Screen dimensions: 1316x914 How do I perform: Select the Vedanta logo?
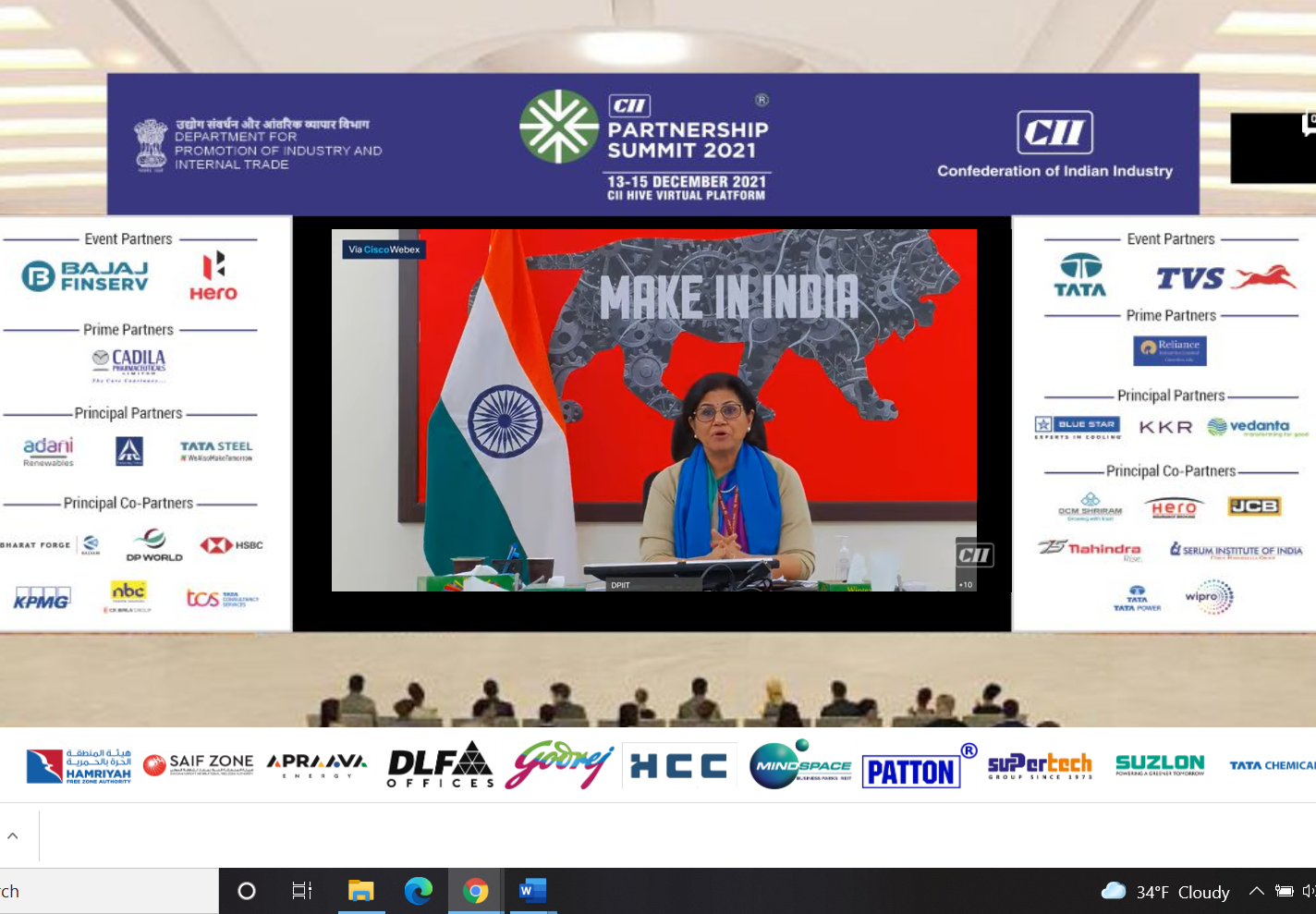pyautogui.click(x=1258, y=427)
